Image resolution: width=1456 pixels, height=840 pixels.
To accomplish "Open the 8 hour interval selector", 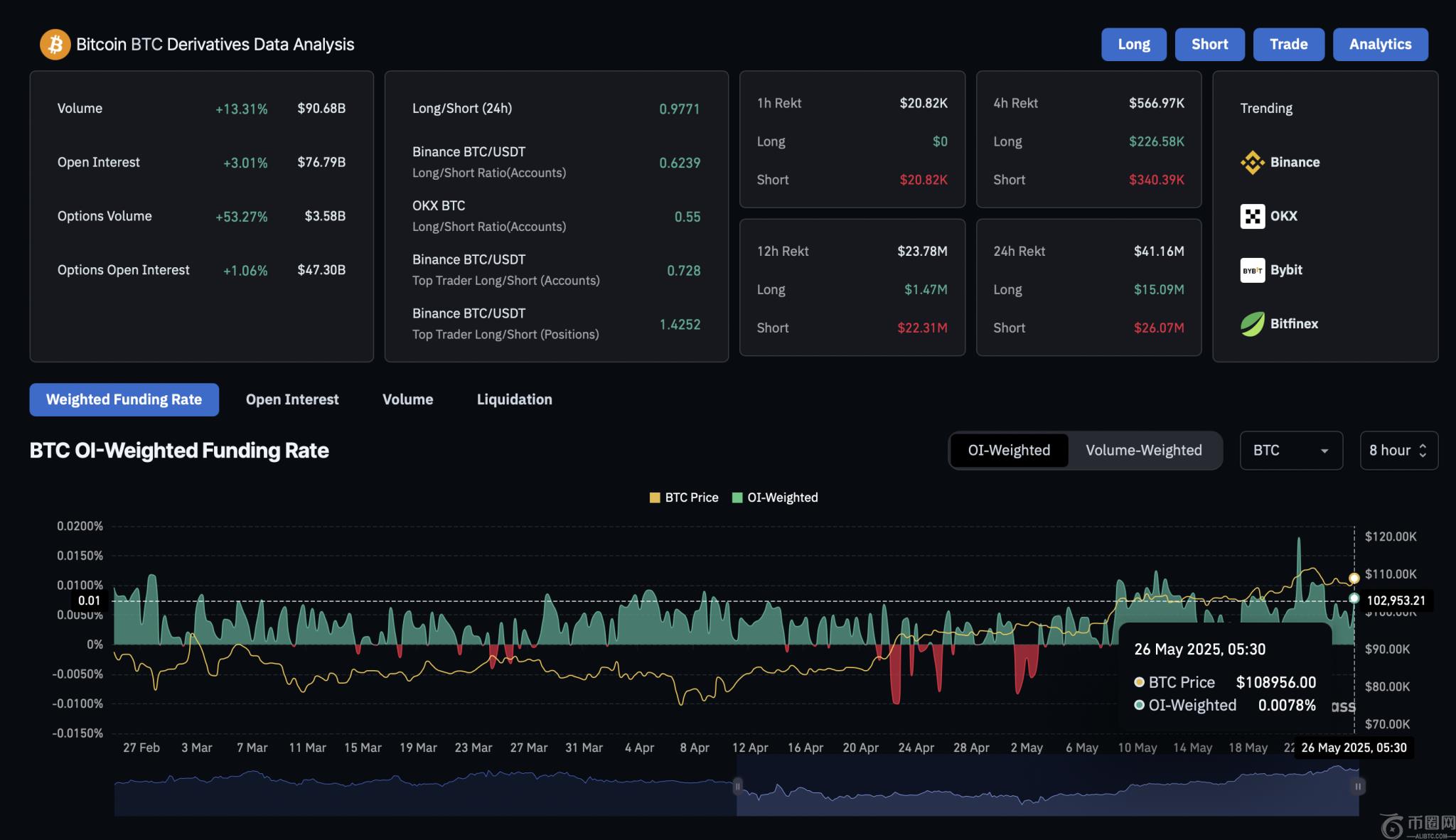I will coord(1398,451).
